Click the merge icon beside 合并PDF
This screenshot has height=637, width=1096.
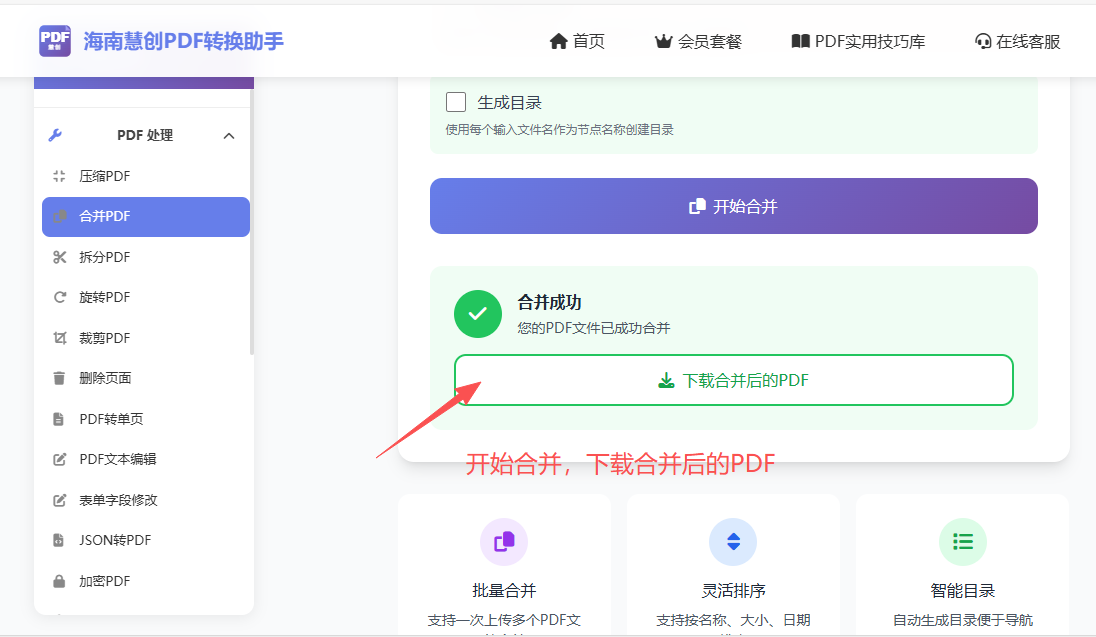pos(60,216)
